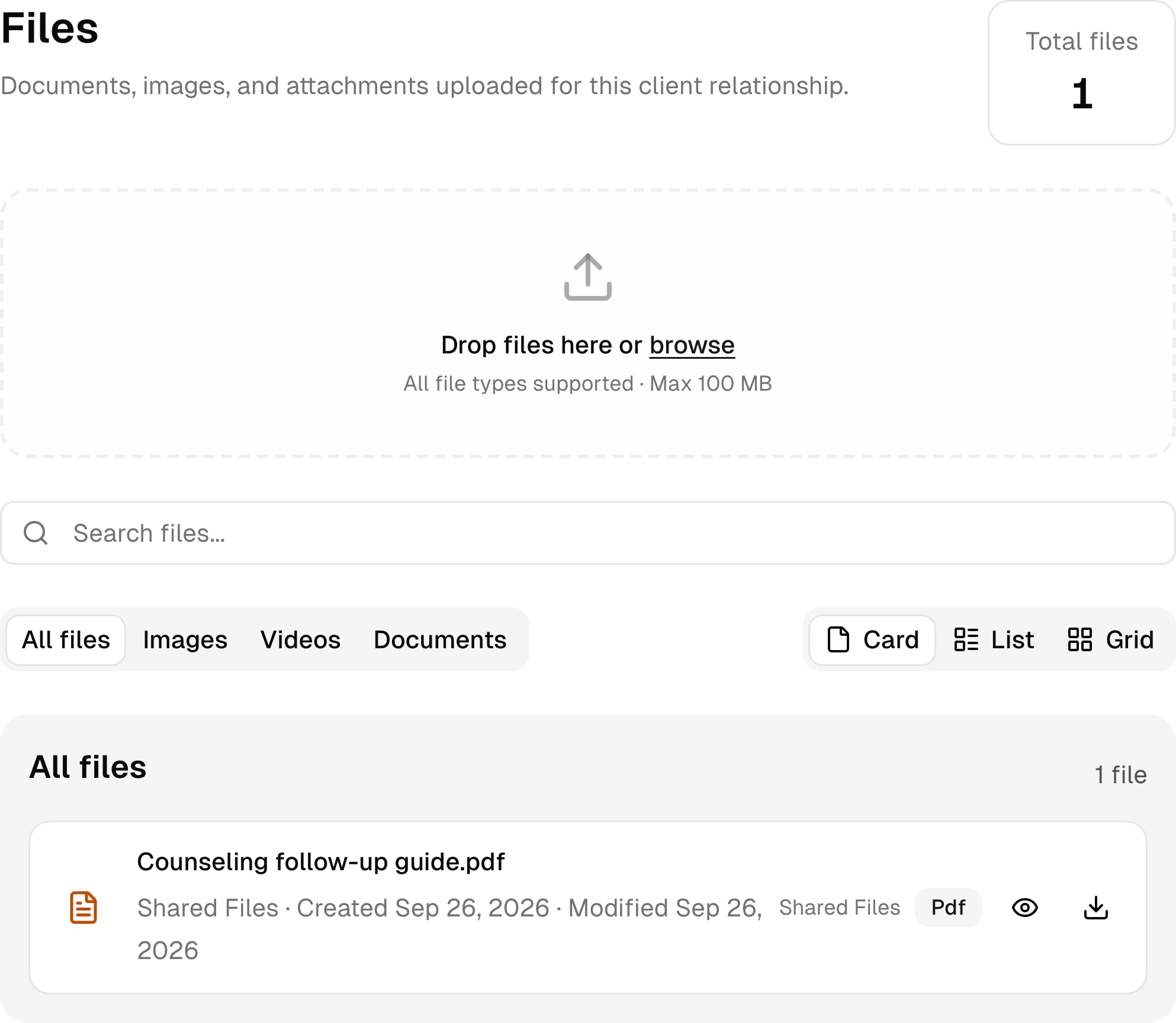Switch to the Documents filter tab
The height and width of the screenshot is (1023, 1176).
pos(440,640)
